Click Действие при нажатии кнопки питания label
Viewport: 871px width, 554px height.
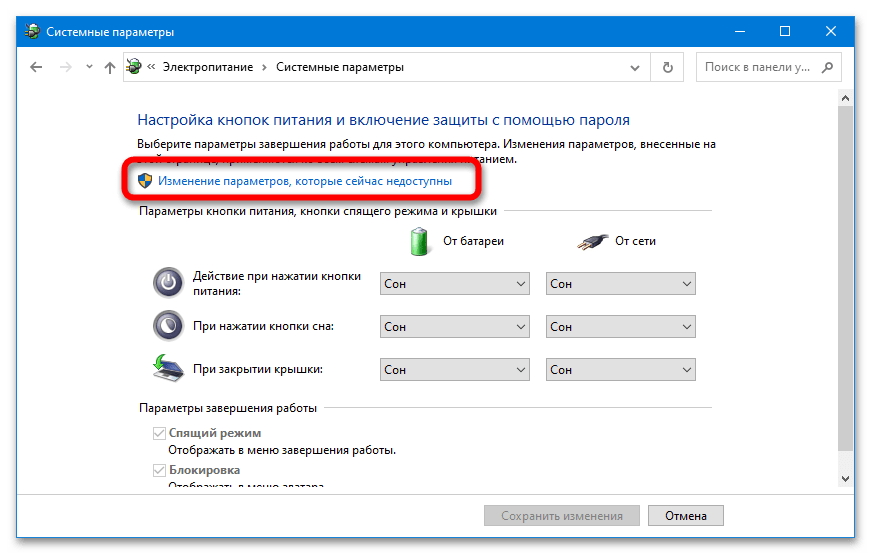click(x=277, y=283)
